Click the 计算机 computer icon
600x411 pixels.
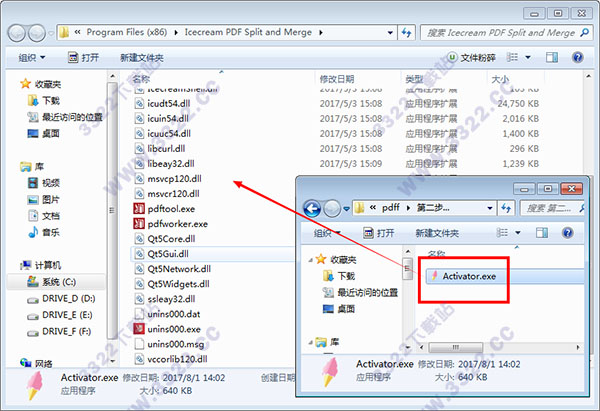pyautogui.click(x=25, y=265)
